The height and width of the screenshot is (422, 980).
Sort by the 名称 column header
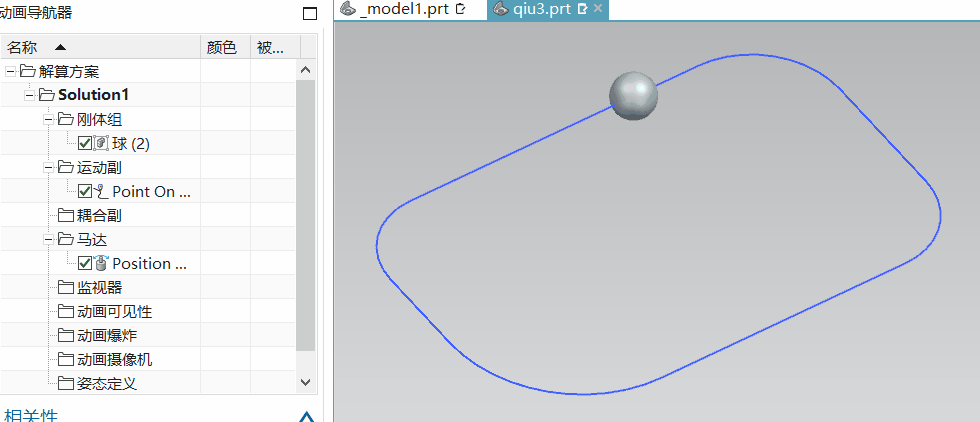click(x=100, y=47)
